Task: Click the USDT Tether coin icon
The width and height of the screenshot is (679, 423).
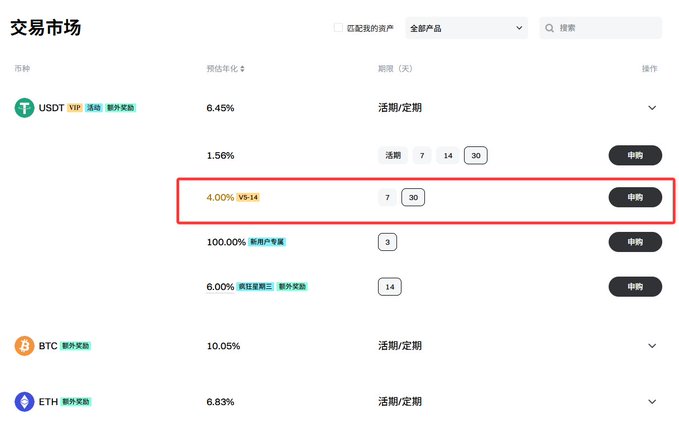Action: (x=24, y=108)
